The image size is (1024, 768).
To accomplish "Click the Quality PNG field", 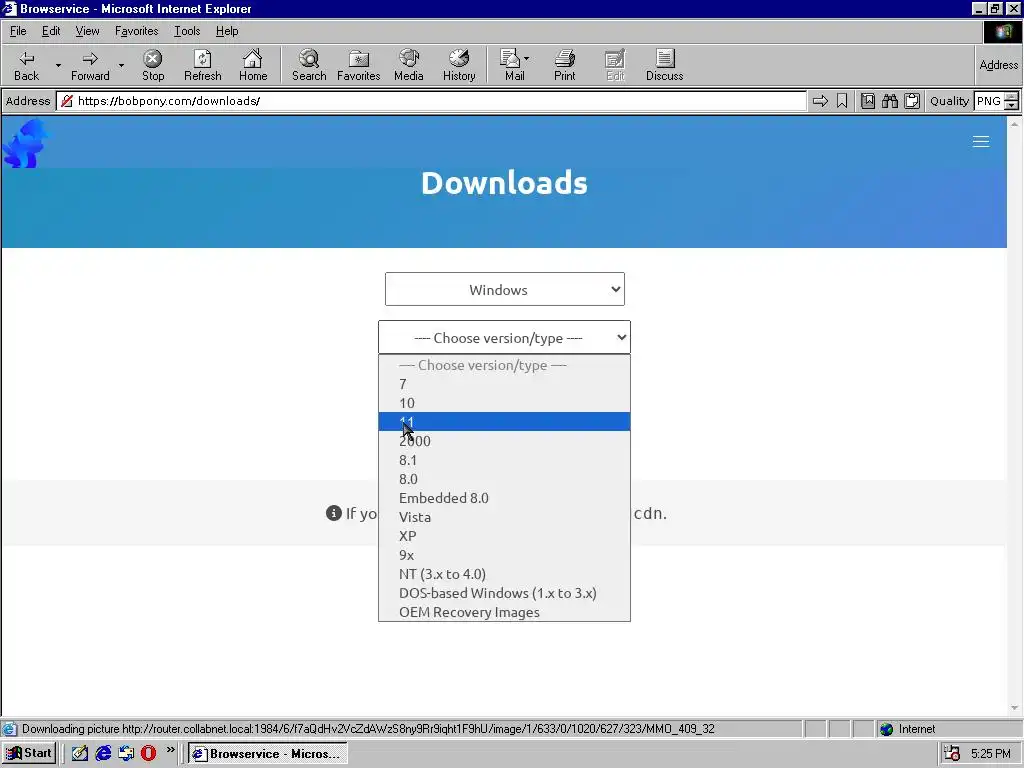I will tap(989, 101).
